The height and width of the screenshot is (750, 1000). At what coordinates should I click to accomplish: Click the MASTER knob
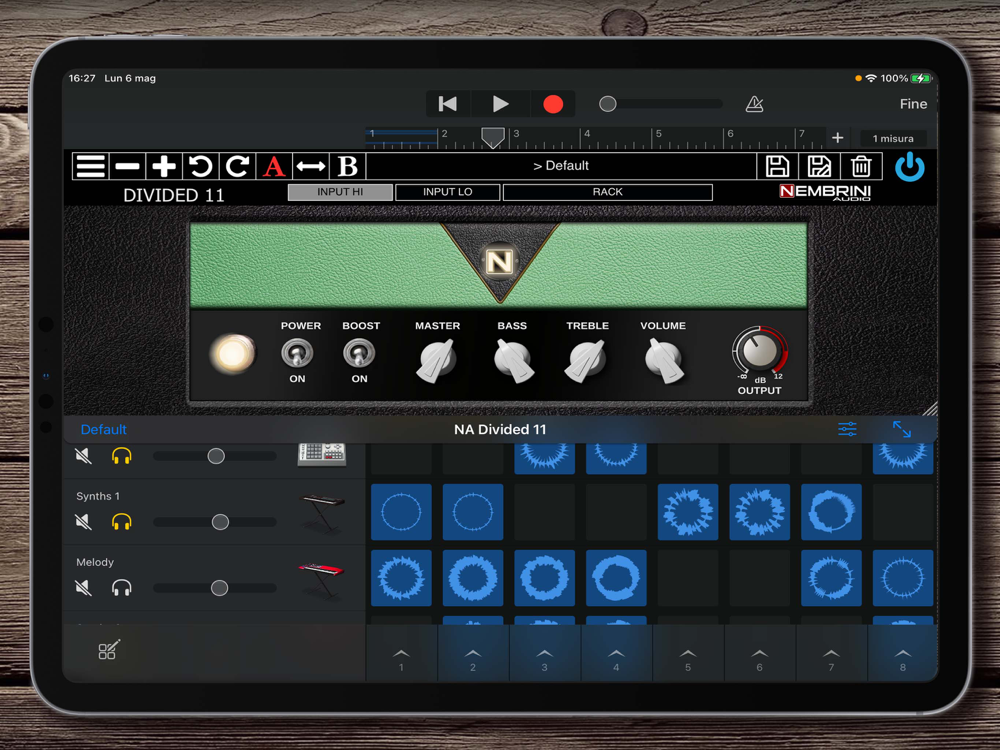437,360
